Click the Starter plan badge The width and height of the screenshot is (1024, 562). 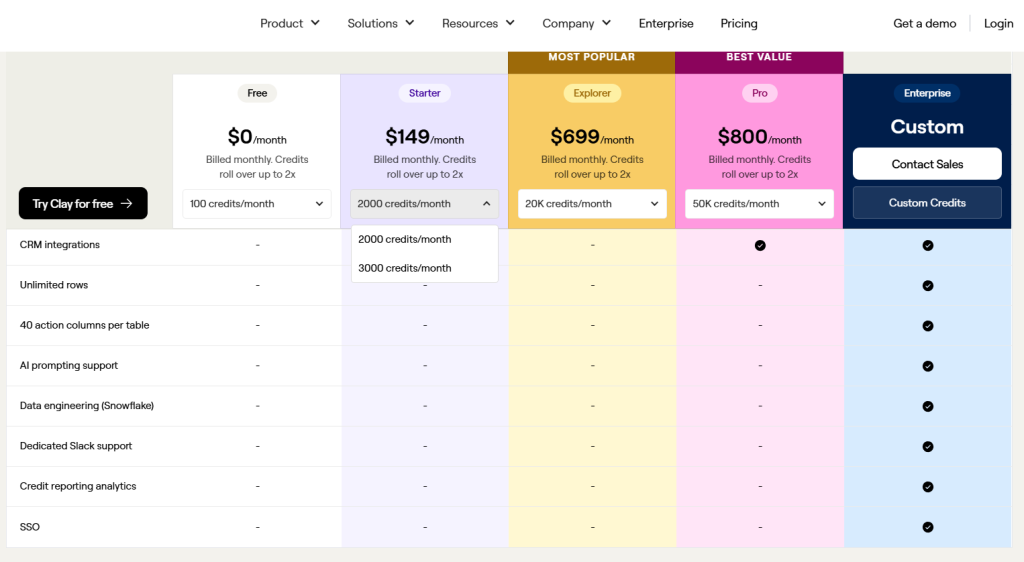point(424,93)
